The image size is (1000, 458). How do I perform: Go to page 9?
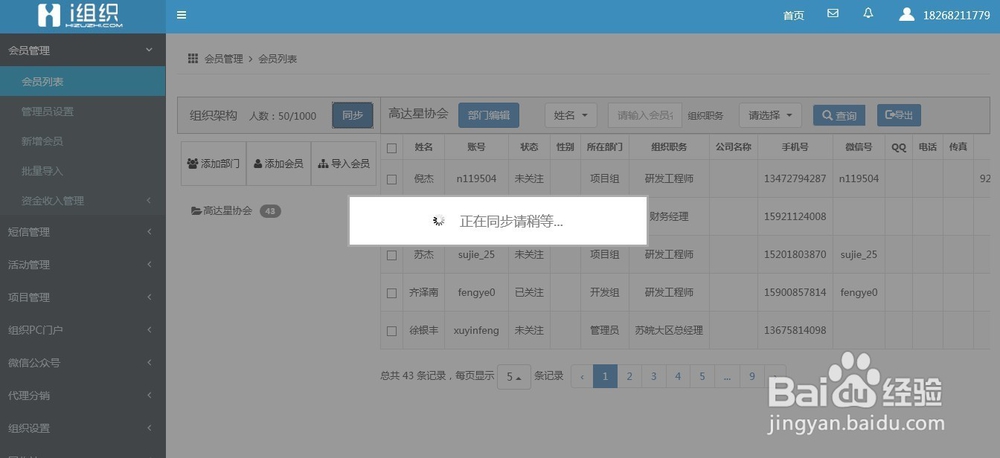(752, 376)
